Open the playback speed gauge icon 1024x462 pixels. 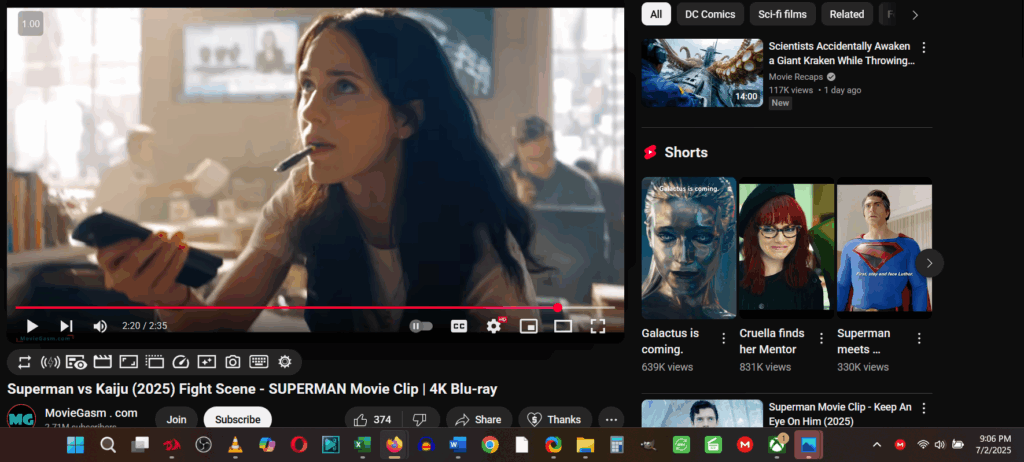click(x=180, y=362)
